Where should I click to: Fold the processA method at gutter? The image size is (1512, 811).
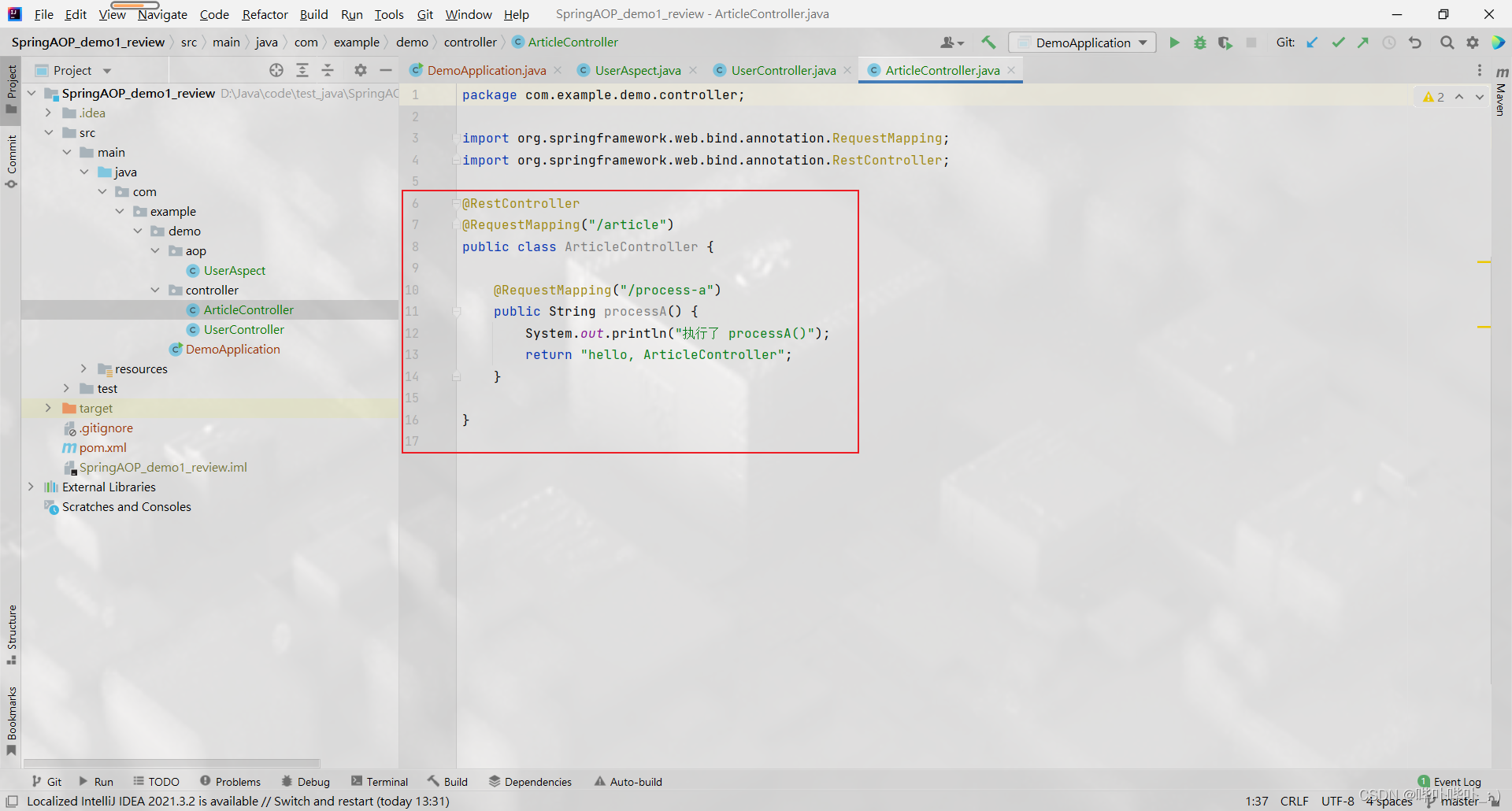click(x=456, y=312)
